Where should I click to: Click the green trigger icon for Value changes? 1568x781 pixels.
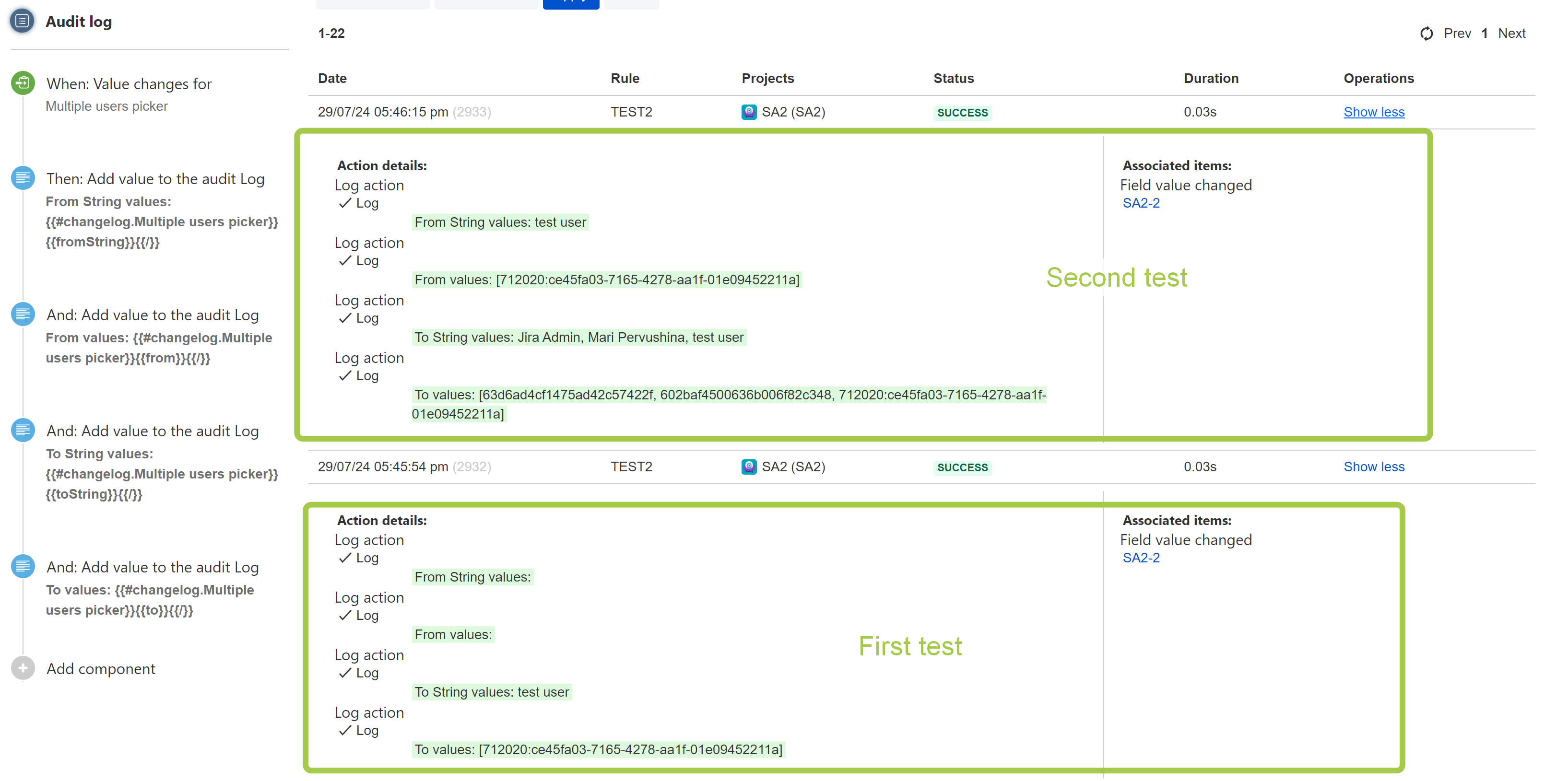coord(23,83)
